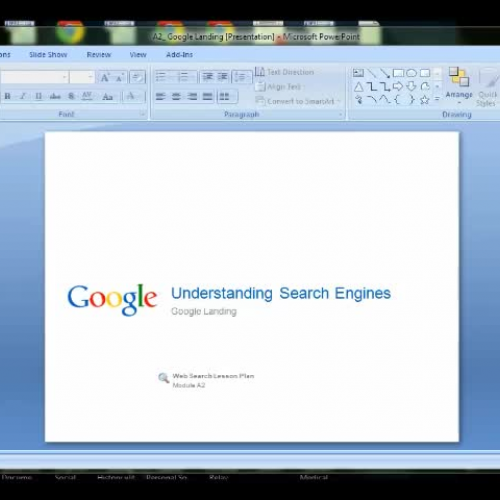
Task: Open Quick Styles gallery
Action: point(487,87)
